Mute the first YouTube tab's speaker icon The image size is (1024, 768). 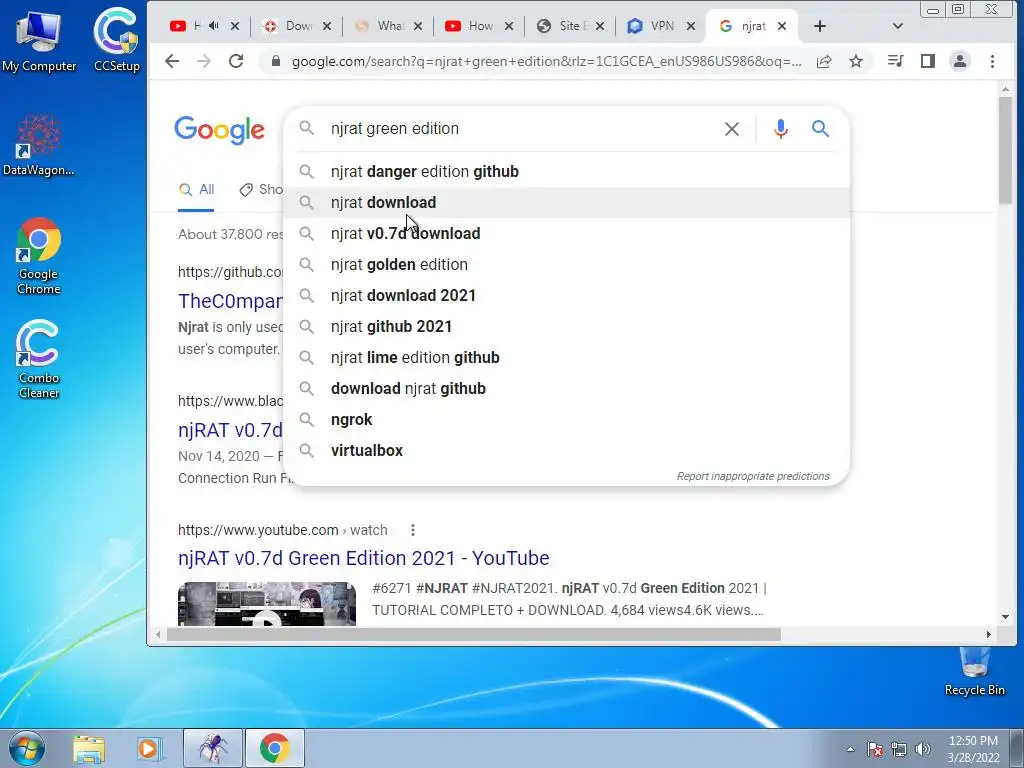pos(213,26)
